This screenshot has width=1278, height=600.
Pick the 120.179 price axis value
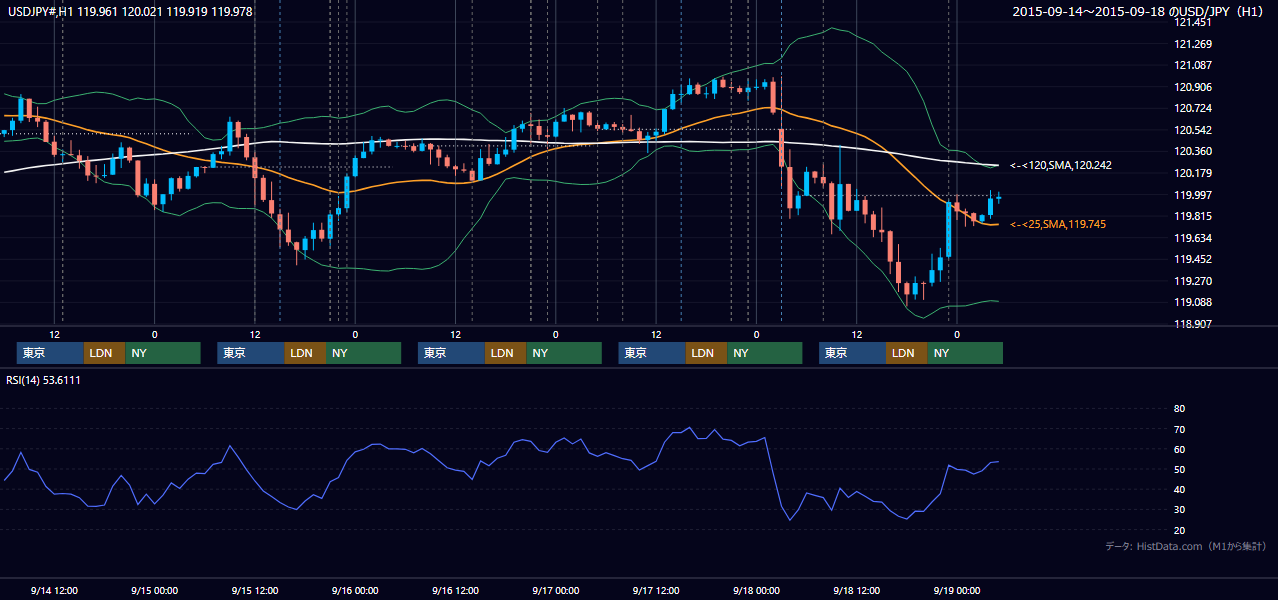1193,173
